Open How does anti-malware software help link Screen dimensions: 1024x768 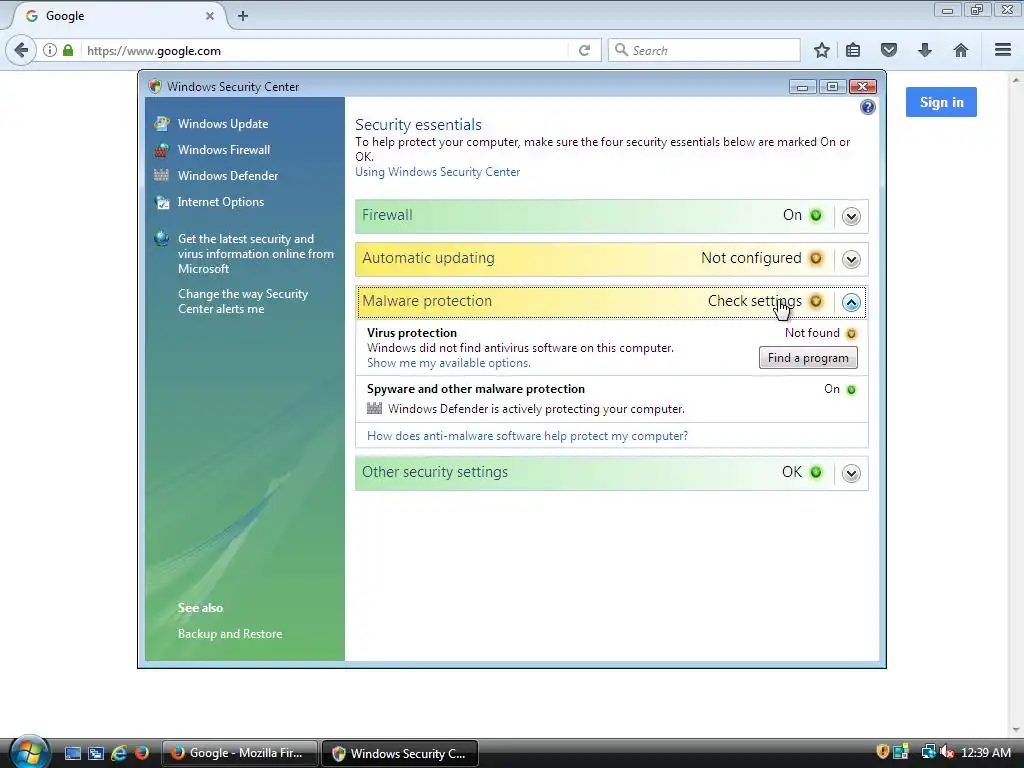click(527, 436)
